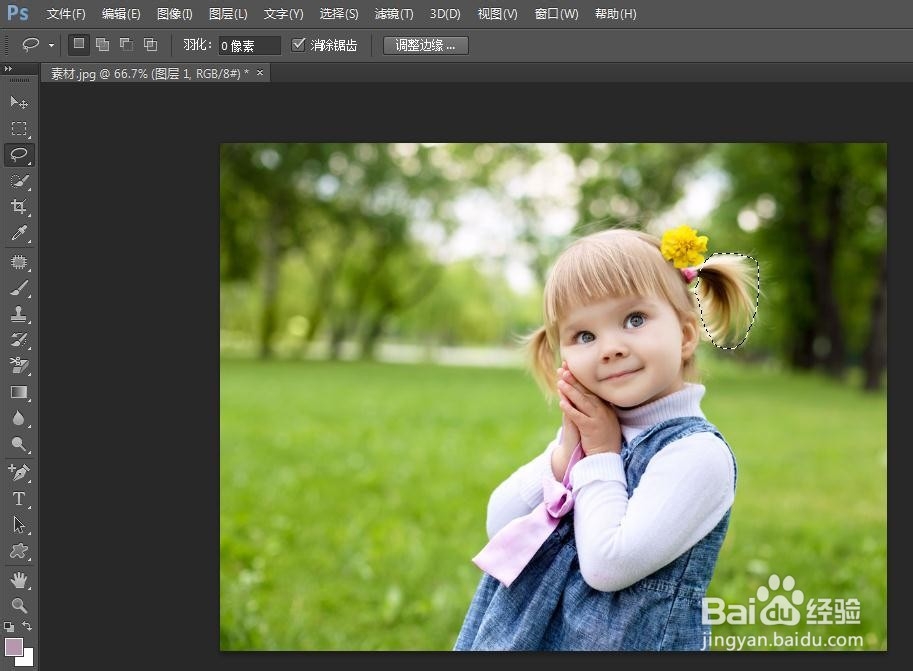Click the 调整边缘 button
The image size is (913, 671).
[x=426, y=45]
